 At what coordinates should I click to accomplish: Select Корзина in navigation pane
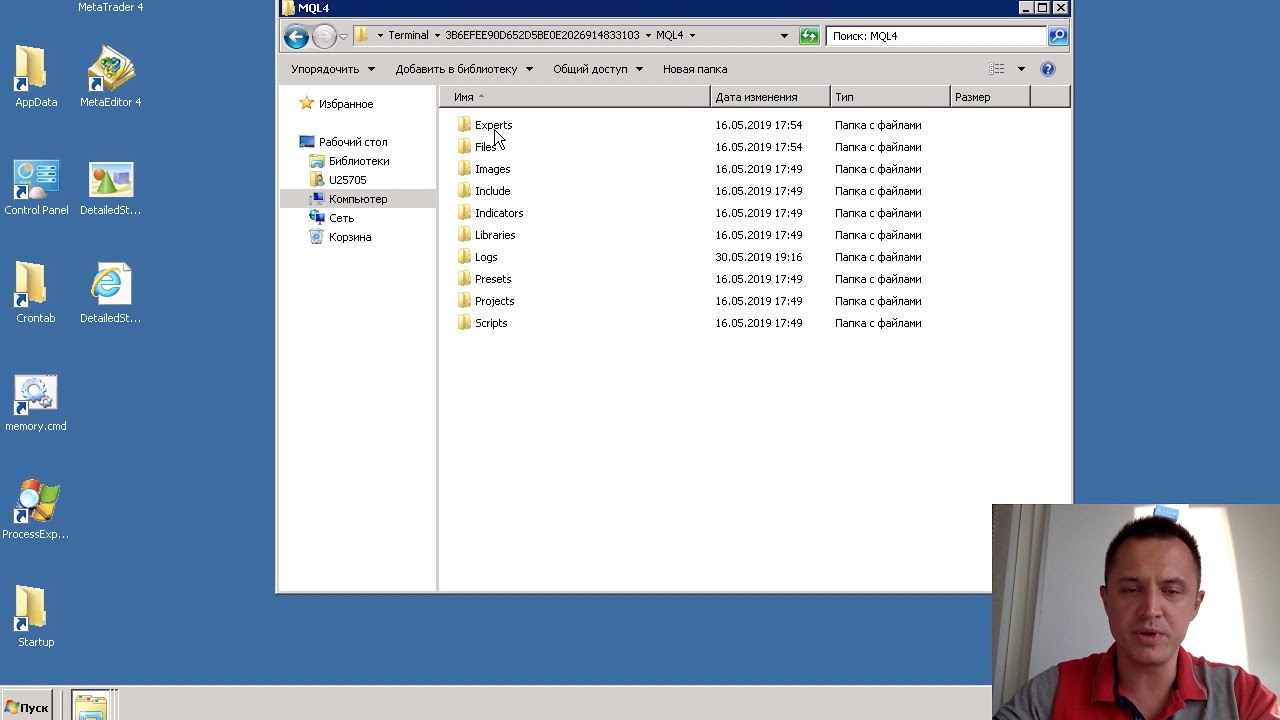(350, 237)
